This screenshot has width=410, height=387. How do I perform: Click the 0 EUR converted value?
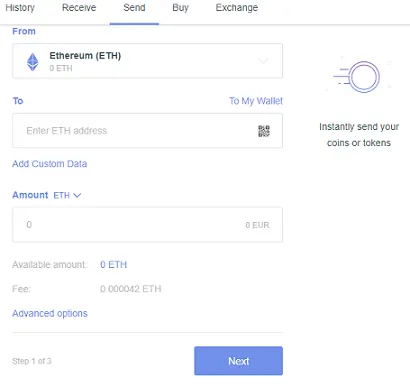pos(257,225)
